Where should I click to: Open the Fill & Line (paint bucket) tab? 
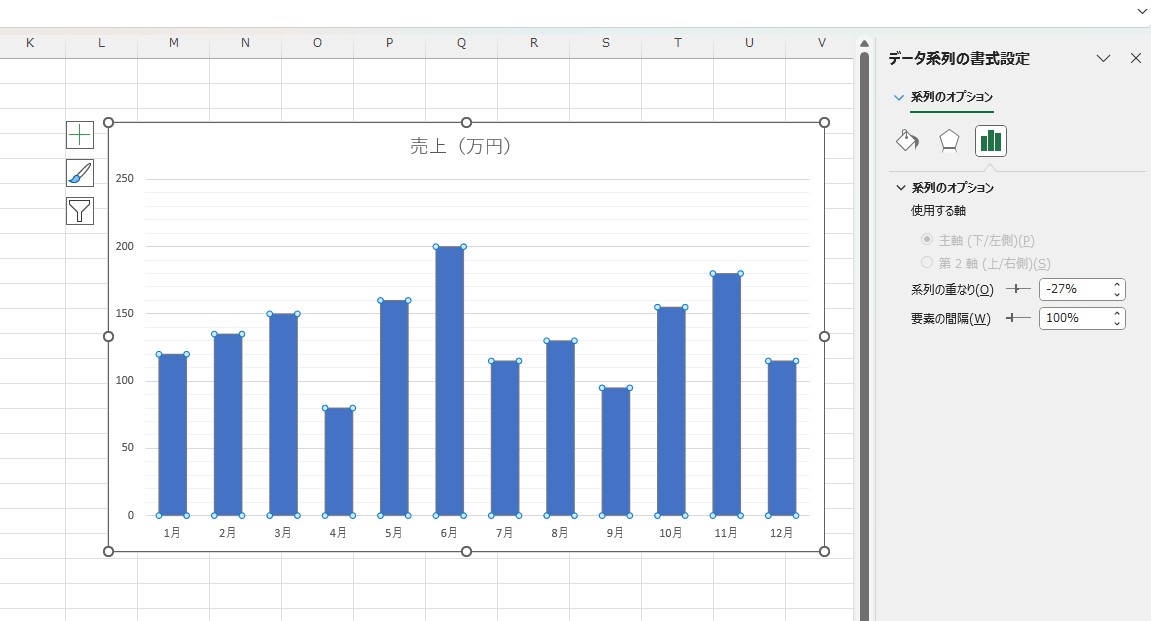coord(907,141)
